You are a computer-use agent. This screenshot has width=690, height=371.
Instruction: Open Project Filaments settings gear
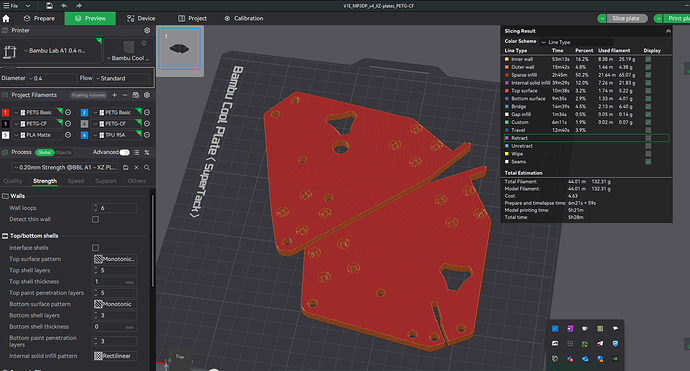tap(147, 95)
